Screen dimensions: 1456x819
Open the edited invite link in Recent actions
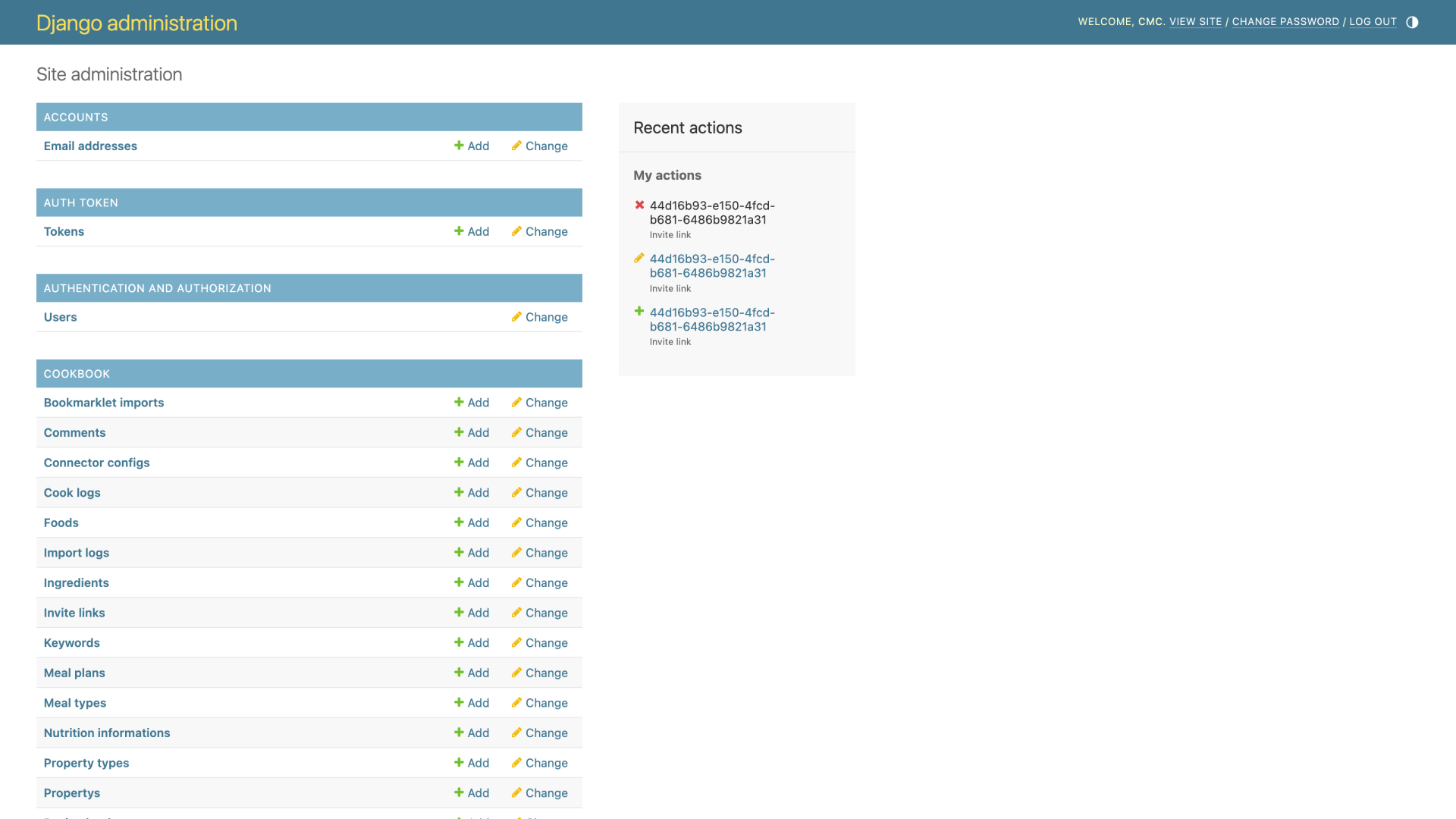pos(711,265)
